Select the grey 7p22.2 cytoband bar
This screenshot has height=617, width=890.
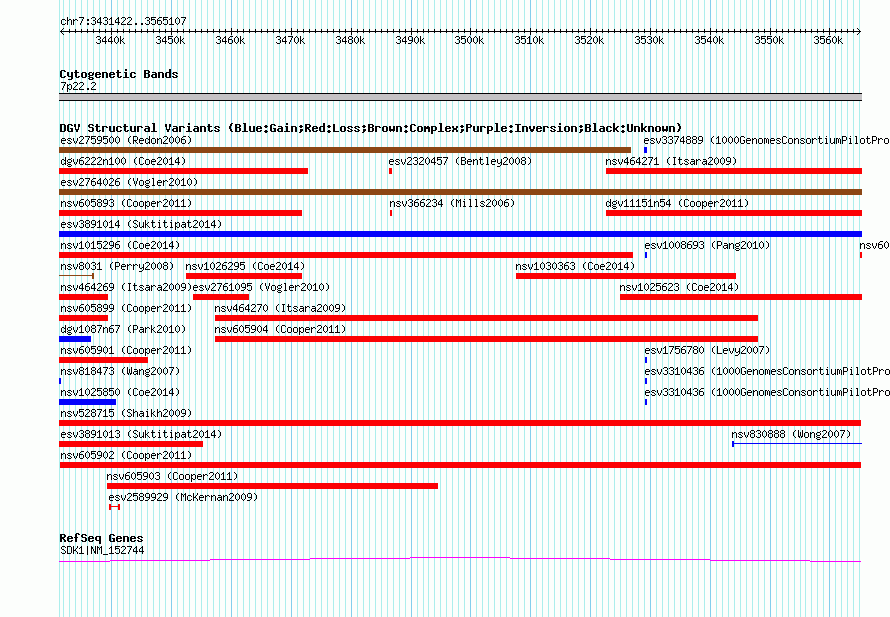(460, 98)
